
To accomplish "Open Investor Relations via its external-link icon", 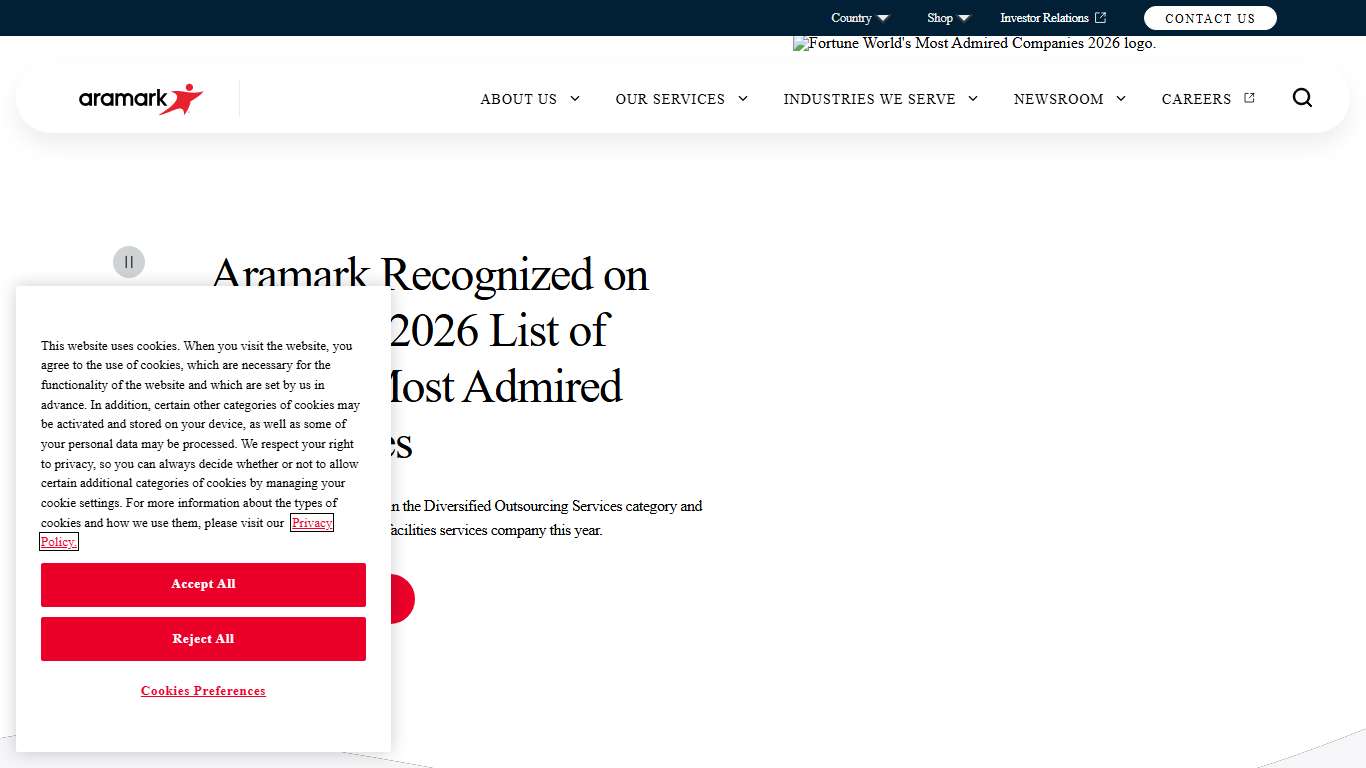I will tap(1101, 17).
